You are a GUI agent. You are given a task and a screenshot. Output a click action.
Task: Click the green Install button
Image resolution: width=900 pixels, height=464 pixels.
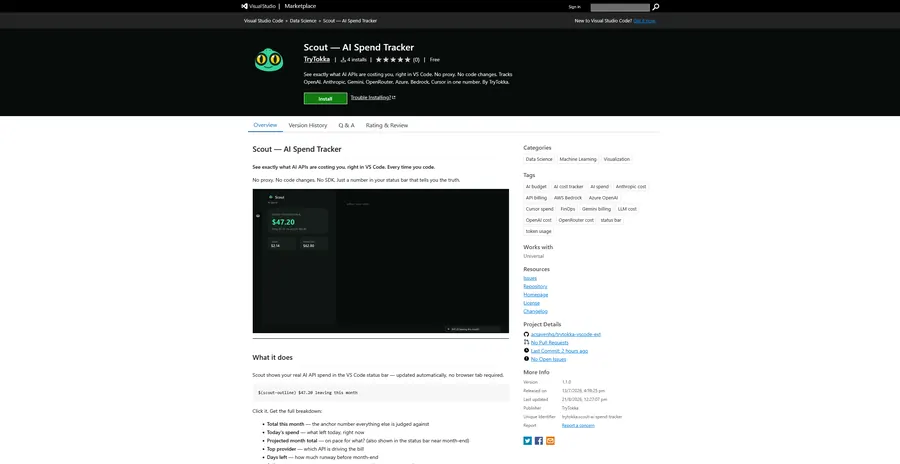[x=325, y=99]
